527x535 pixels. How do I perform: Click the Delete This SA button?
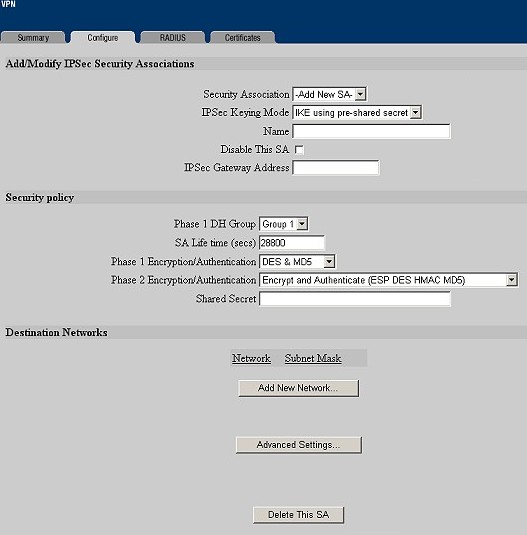coord(298,515)
